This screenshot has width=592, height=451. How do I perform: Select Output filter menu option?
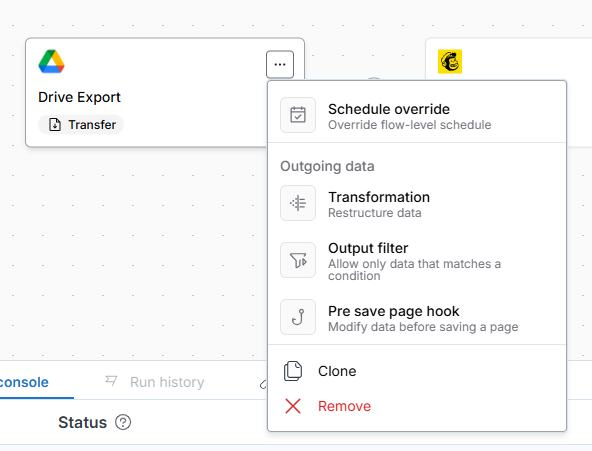click(417, 261)
